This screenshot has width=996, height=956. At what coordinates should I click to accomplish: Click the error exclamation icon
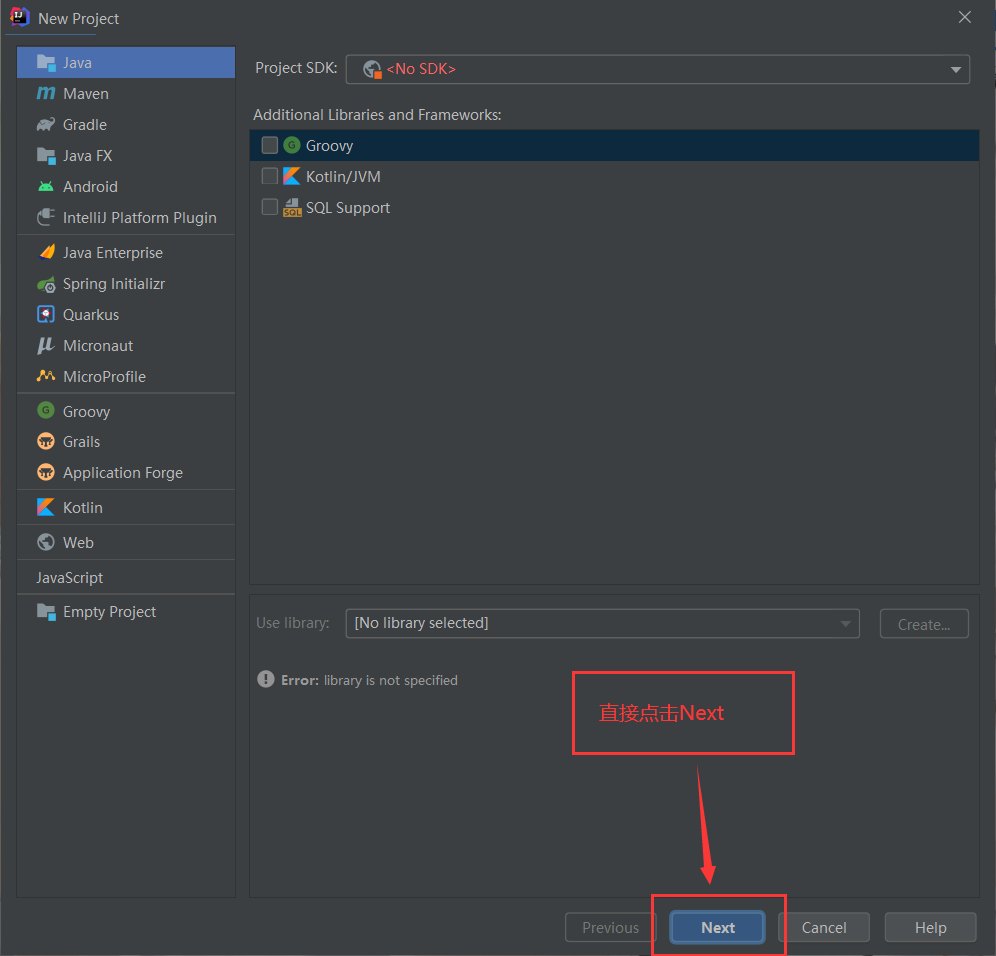266,679
